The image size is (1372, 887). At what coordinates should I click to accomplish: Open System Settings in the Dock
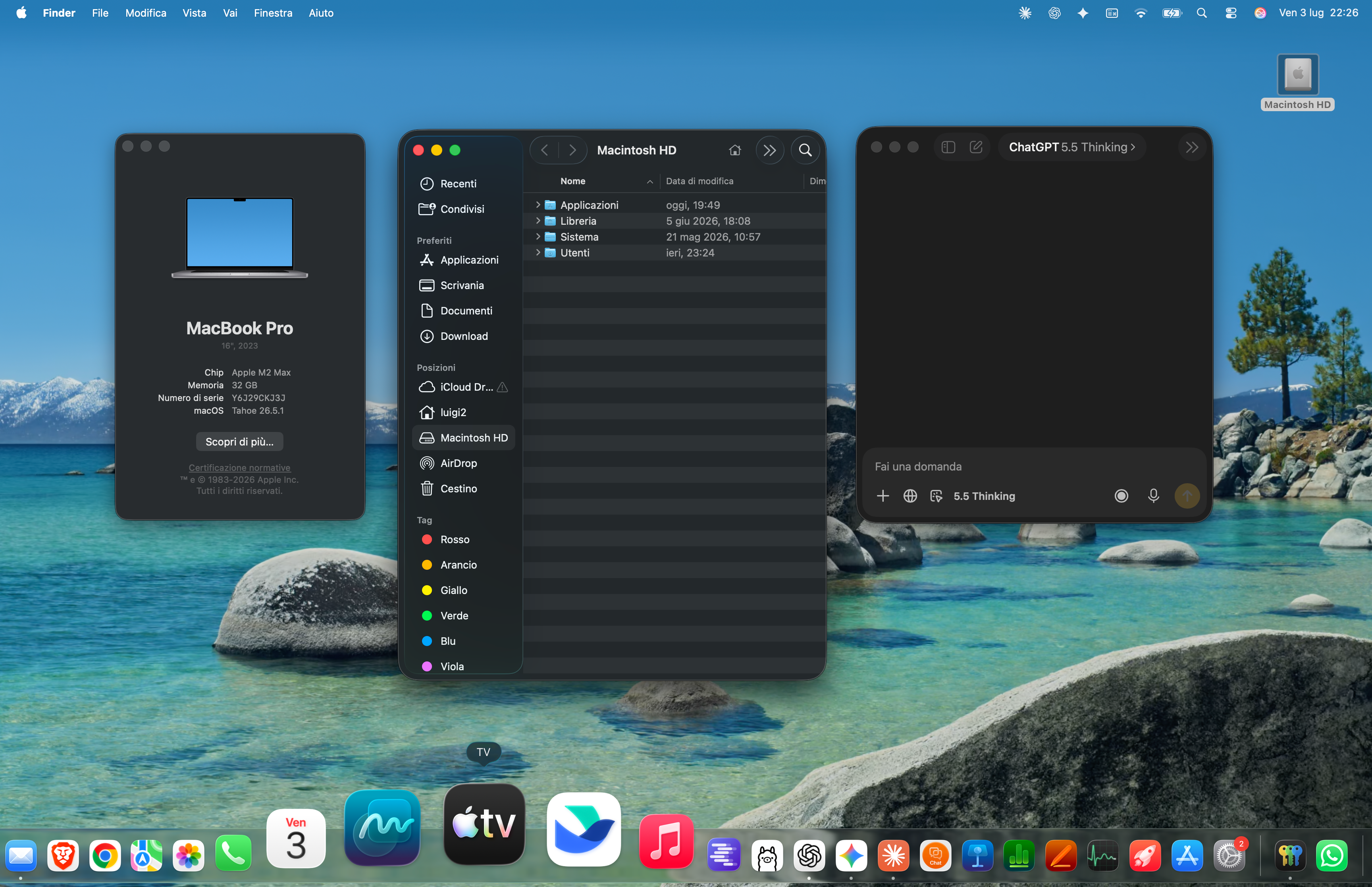click(x=1229, y=855)
